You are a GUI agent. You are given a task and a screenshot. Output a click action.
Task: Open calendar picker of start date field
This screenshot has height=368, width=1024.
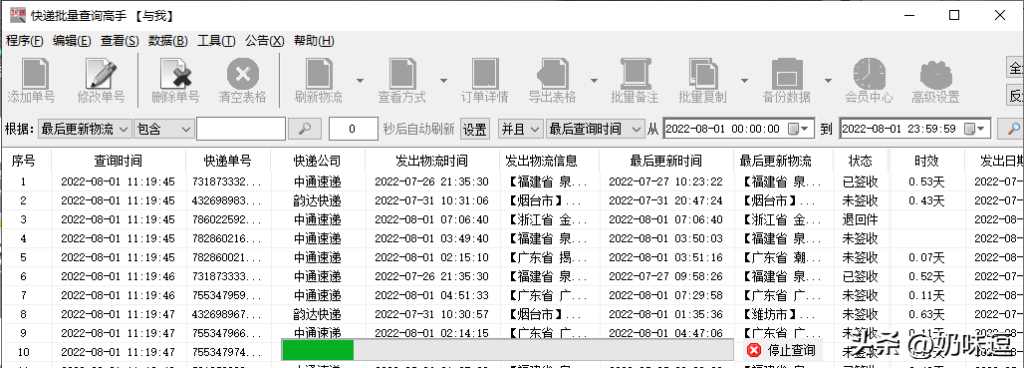797,129
